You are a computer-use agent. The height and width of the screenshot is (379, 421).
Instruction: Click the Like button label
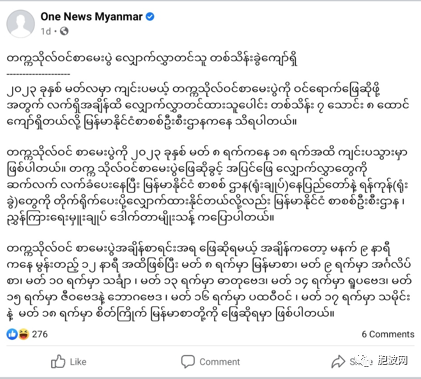tap(78, 362)
